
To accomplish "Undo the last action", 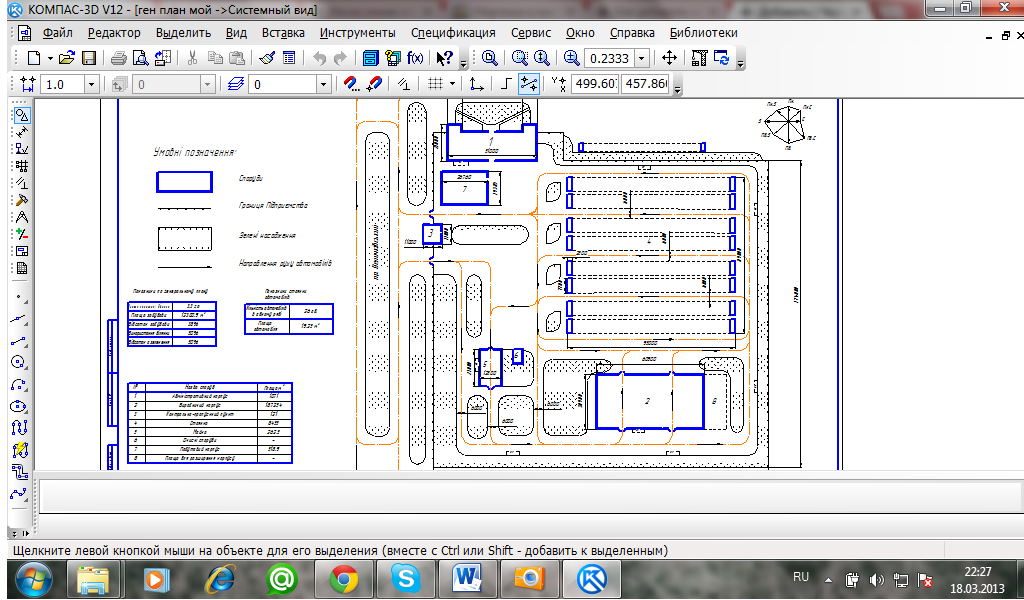I will tap(319, 58).
